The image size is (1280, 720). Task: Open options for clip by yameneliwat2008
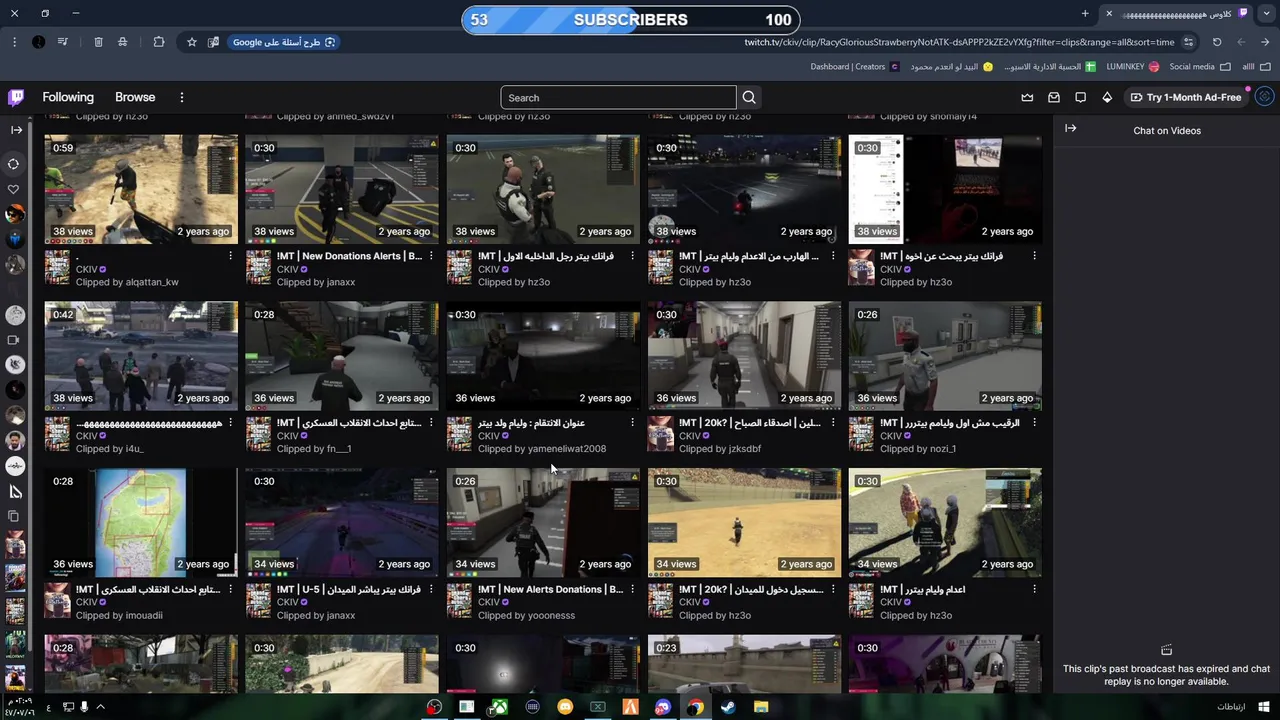pos(632,423)
